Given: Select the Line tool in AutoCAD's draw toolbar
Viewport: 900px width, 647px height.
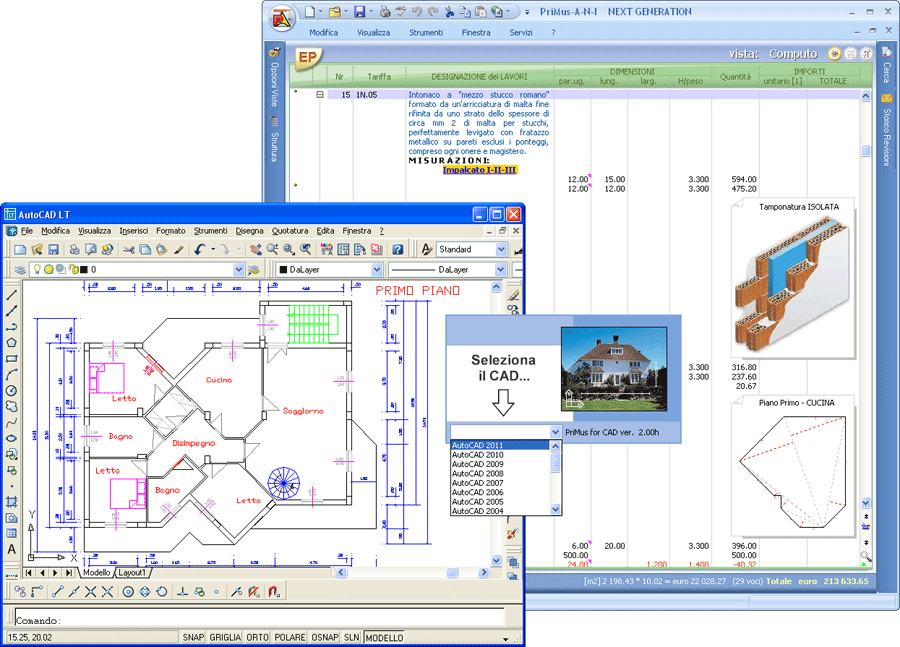Looking at the screenshot, I should pos(11,295).
